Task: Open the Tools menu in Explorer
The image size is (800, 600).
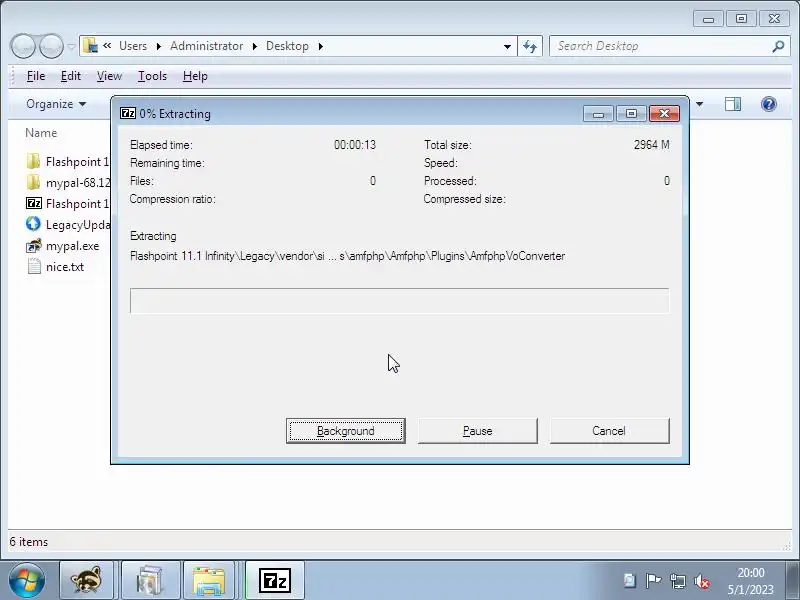Action: [152, 76]
